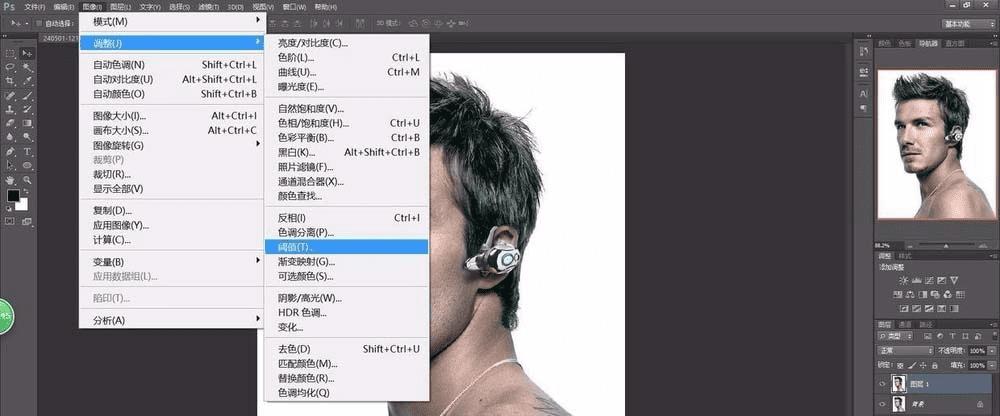Select the Pen tool

[x=10, y=151]
